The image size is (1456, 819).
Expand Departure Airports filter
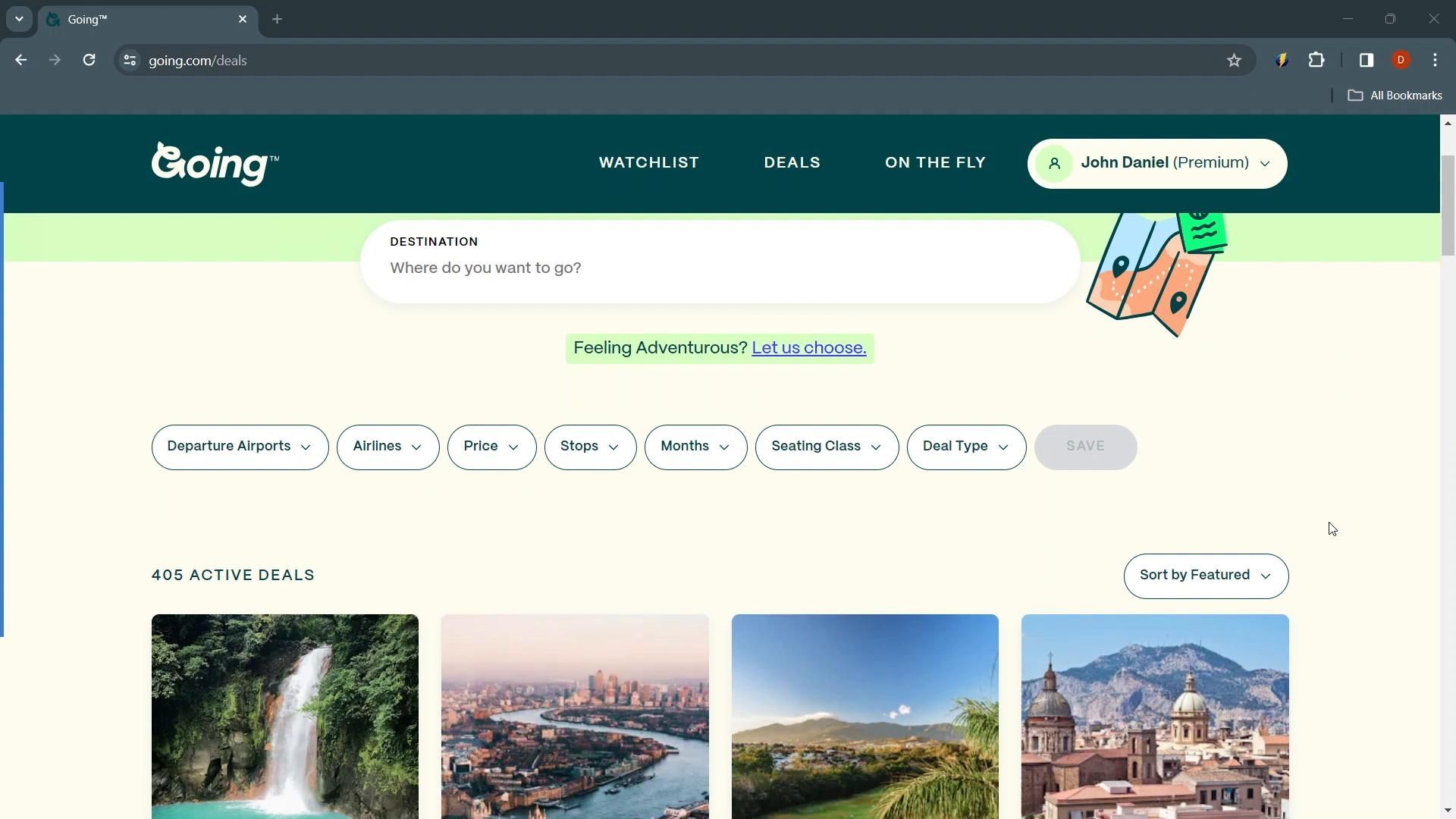click(240, 447)
